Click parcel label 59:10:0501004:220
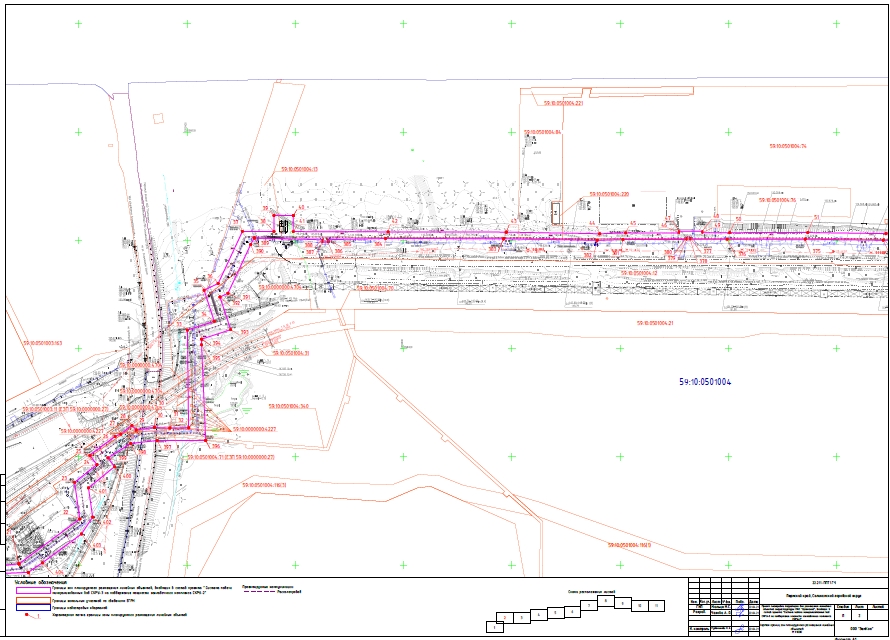The image size is (890, 640). pyautogui.click(x=609, y=194)
